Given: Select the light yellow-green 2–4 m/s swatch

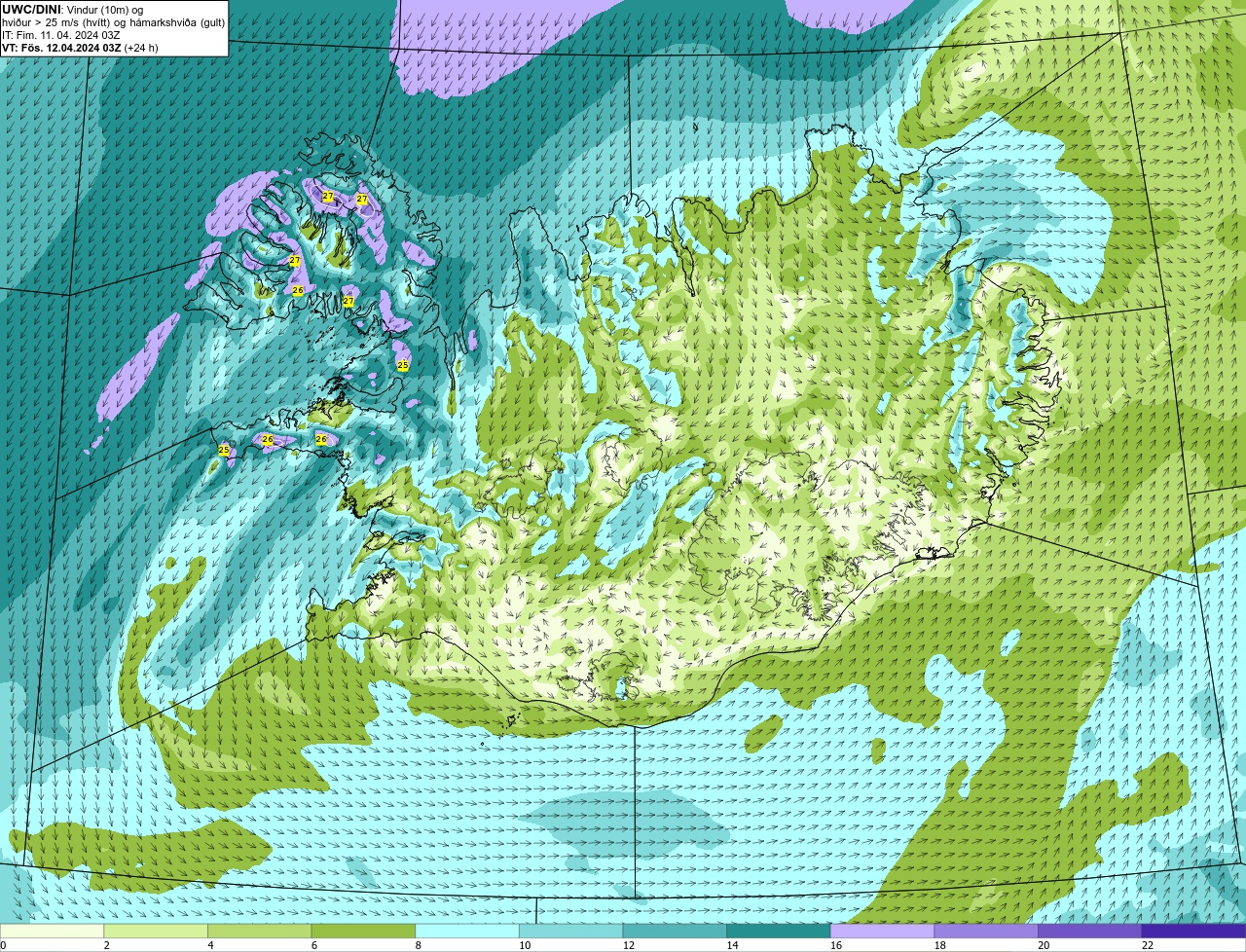Looking at the screenshot, I should (x=156, y=932).
